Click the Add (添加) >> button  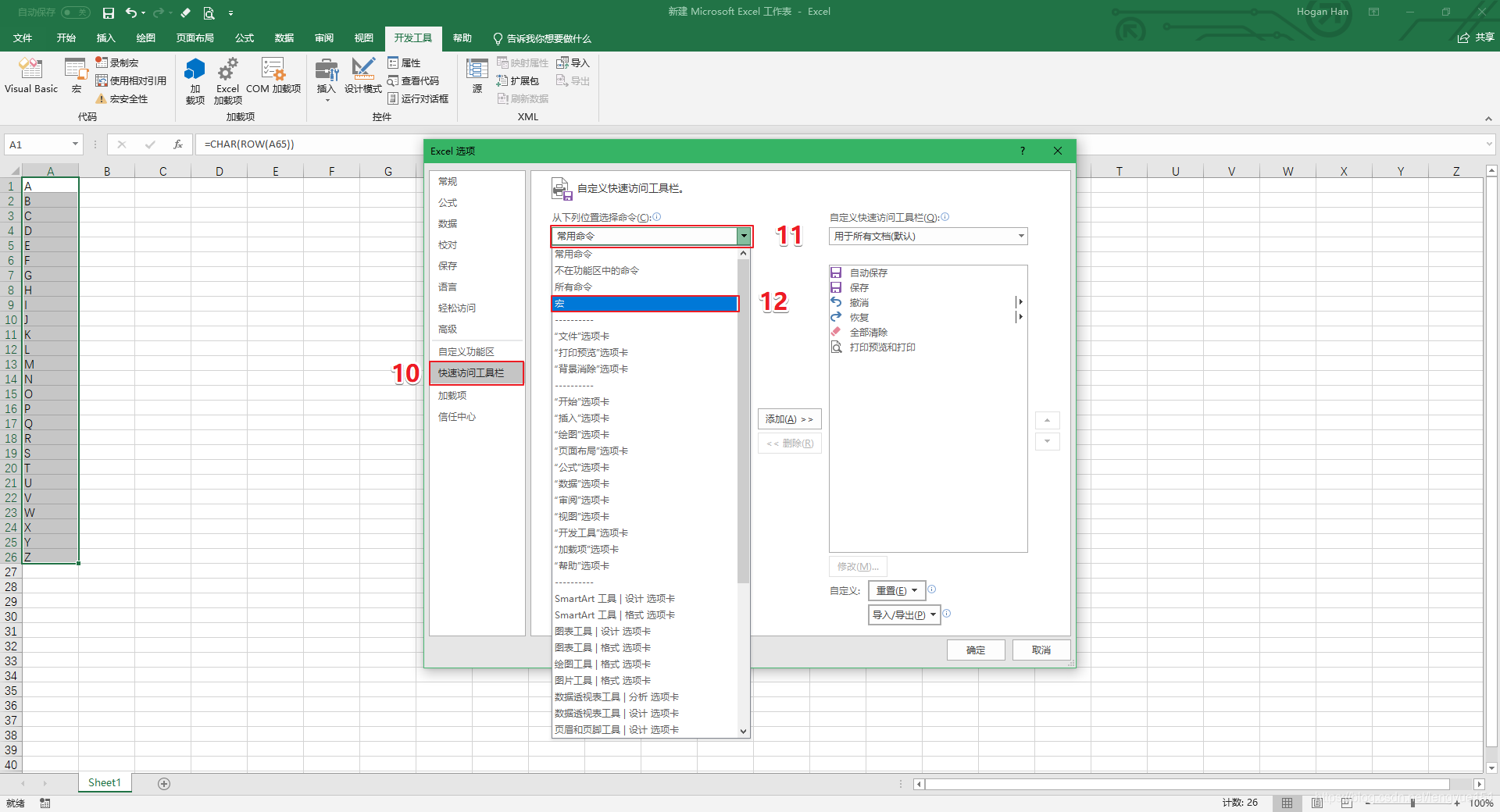pyautogui.click(x=789, y=419)
